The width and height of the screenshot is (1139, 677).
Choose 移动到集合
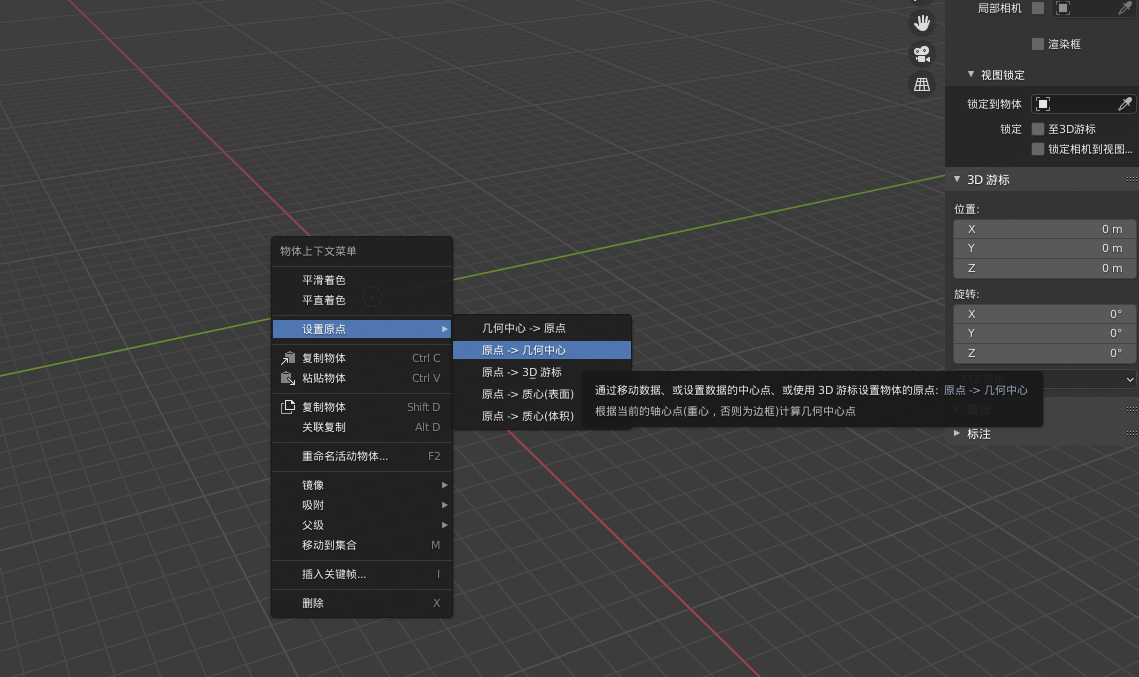[362, 545]
